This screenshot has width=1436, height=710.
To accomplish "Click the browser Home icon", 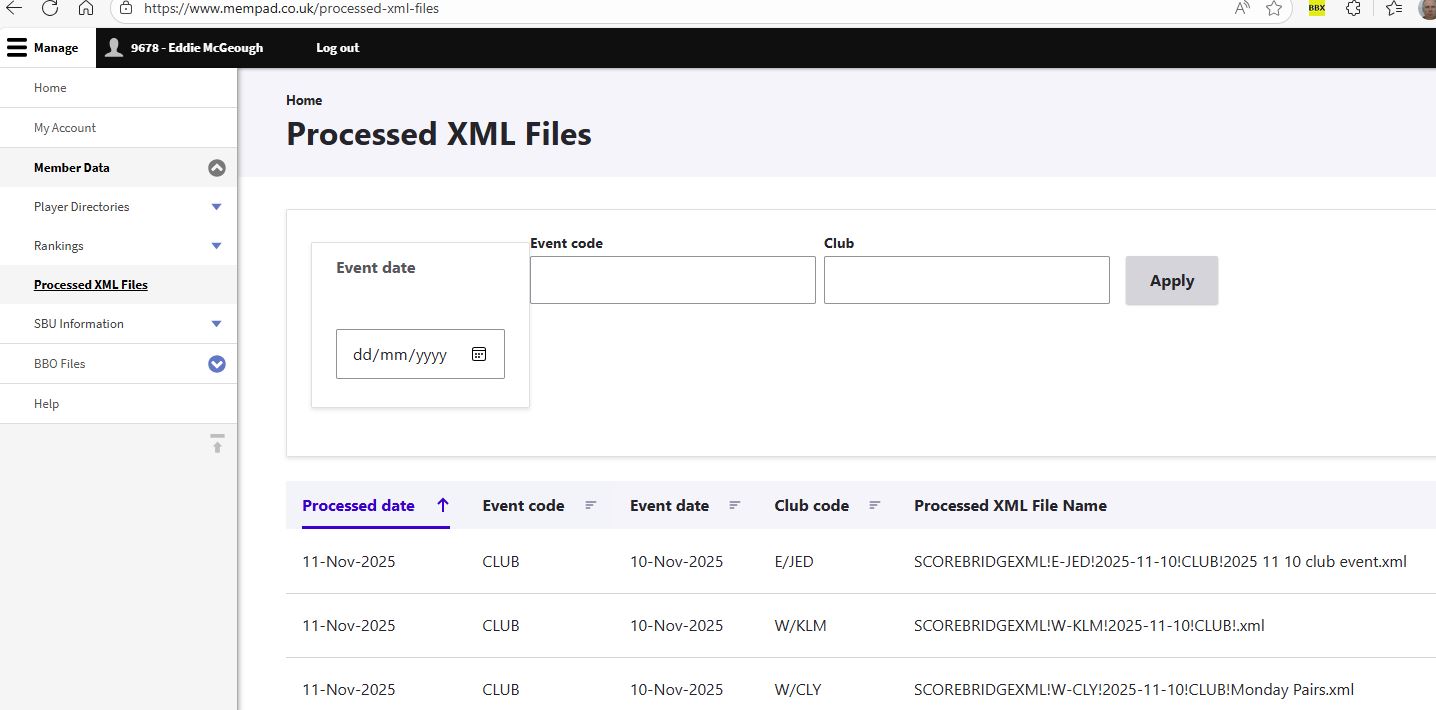I will click(86, 9).
